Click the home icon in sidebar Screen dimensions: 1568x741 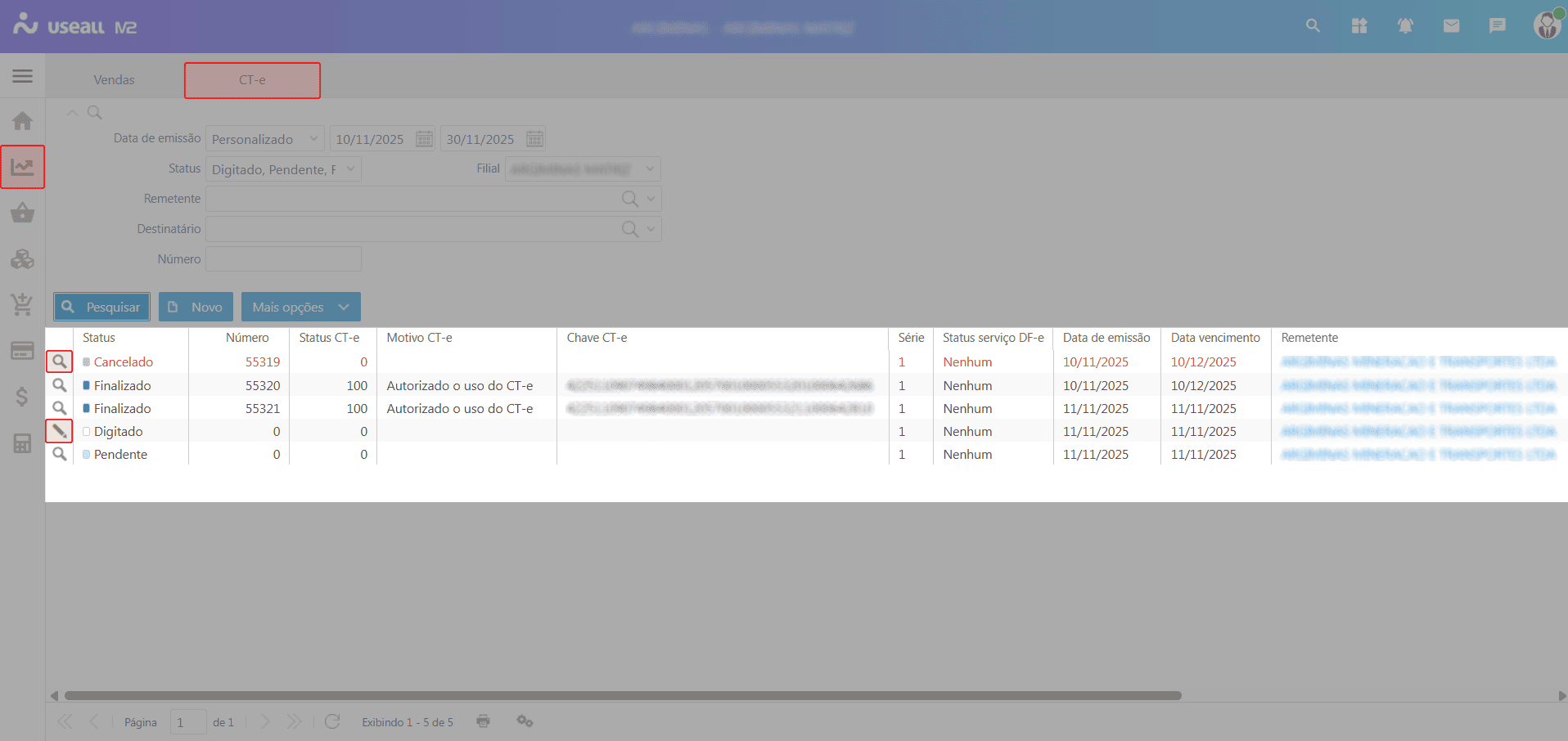pyautogui.click(x=22, y=121)
